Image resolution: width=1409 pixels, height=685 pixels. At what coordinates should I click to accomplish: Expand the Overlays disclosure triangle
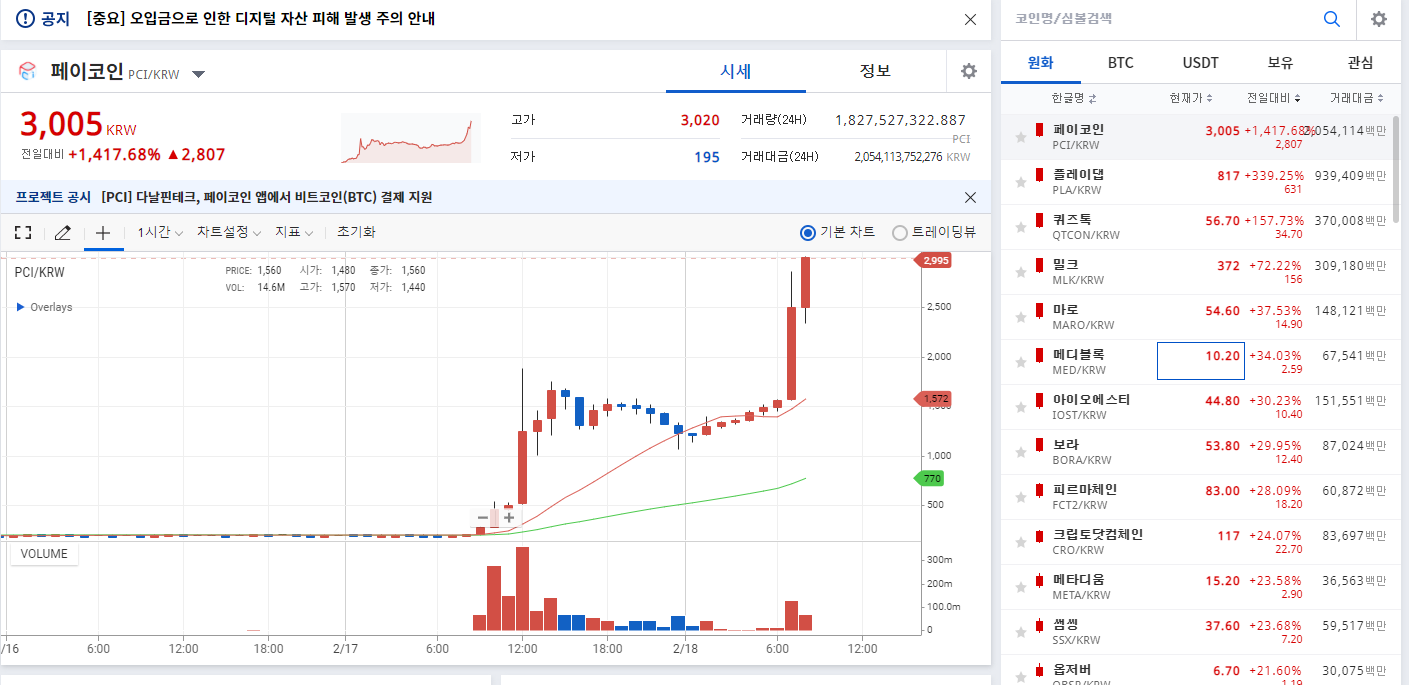(x=21, y=307)
